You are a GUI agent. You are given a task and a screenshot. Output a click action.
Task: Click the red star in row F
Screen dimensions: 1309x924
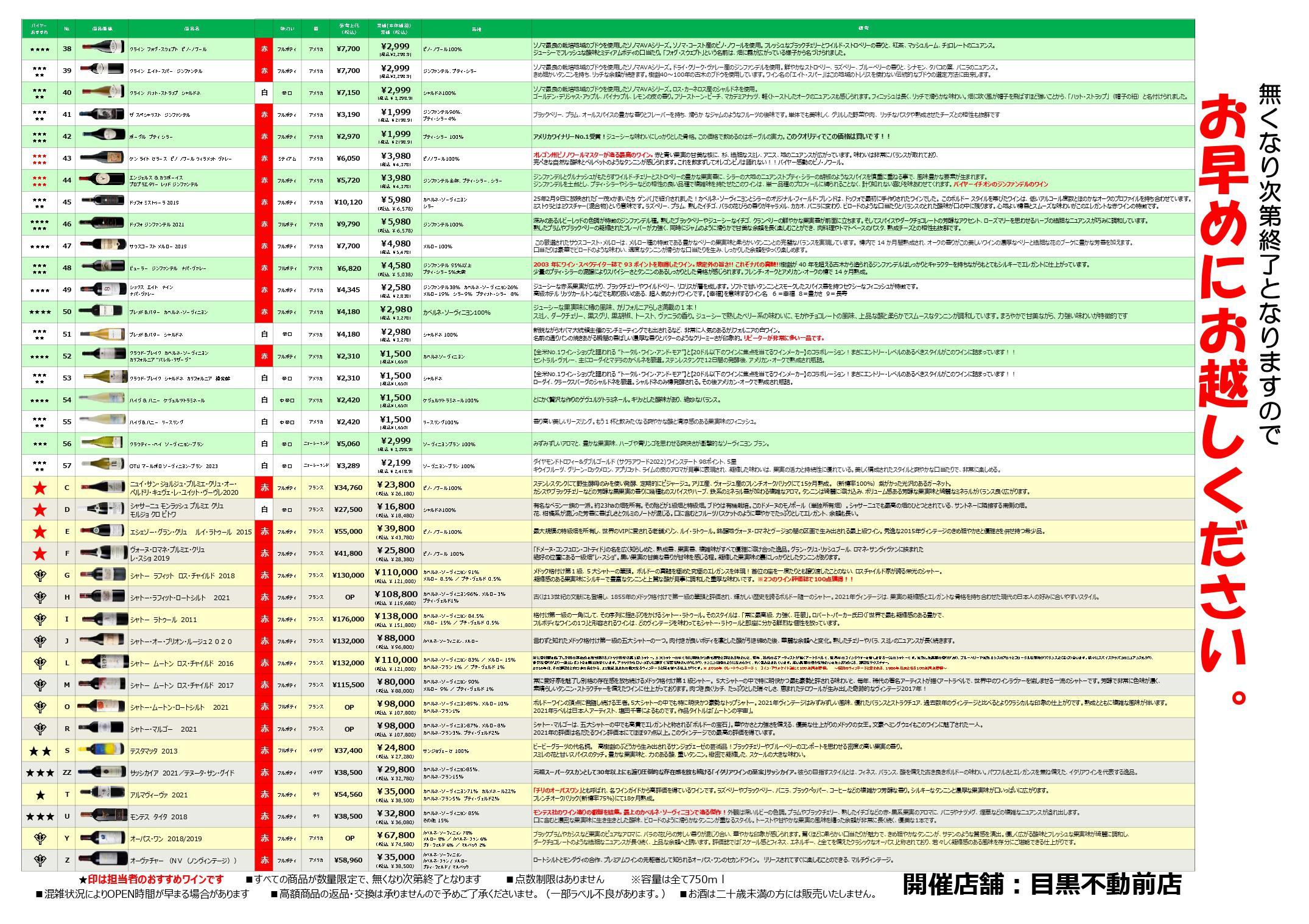pos(40,554)
